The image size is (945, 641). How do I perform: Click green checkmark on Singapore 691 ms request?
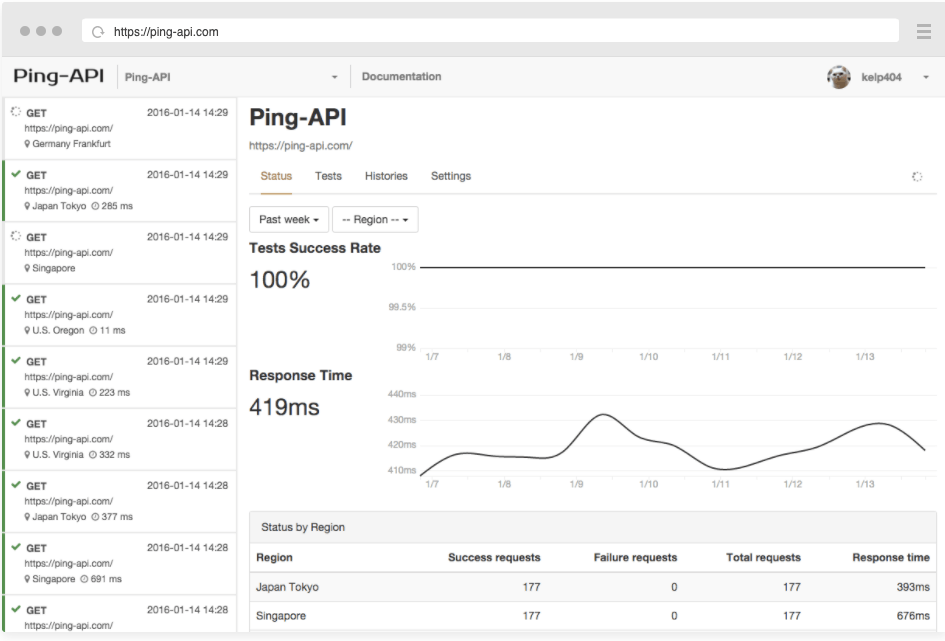[x=16, y=546]
